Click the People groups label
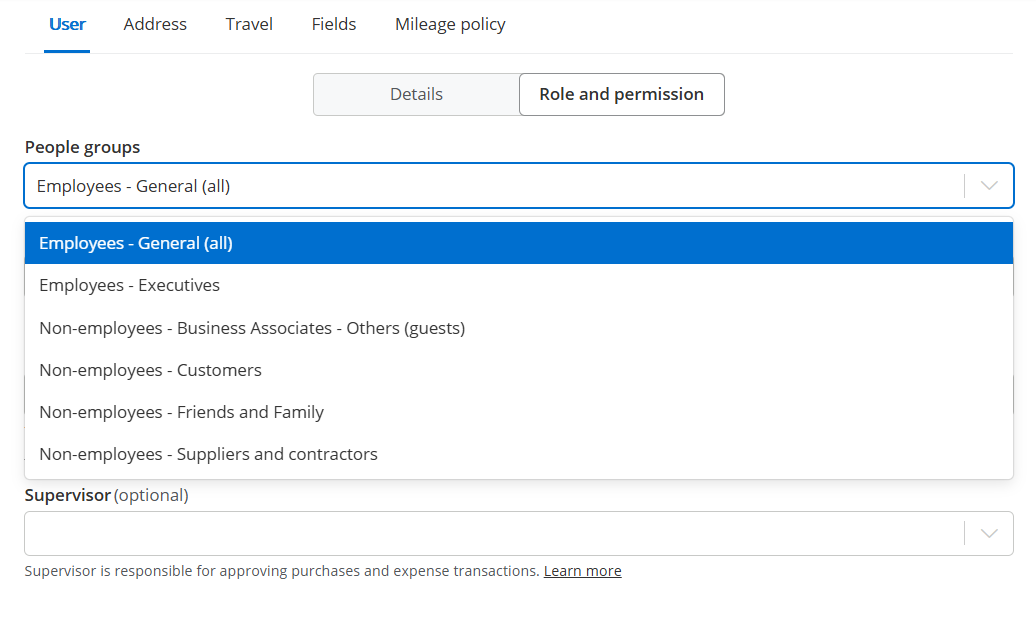The width and height of the screenshot is (1036, 618). [82, 147]
